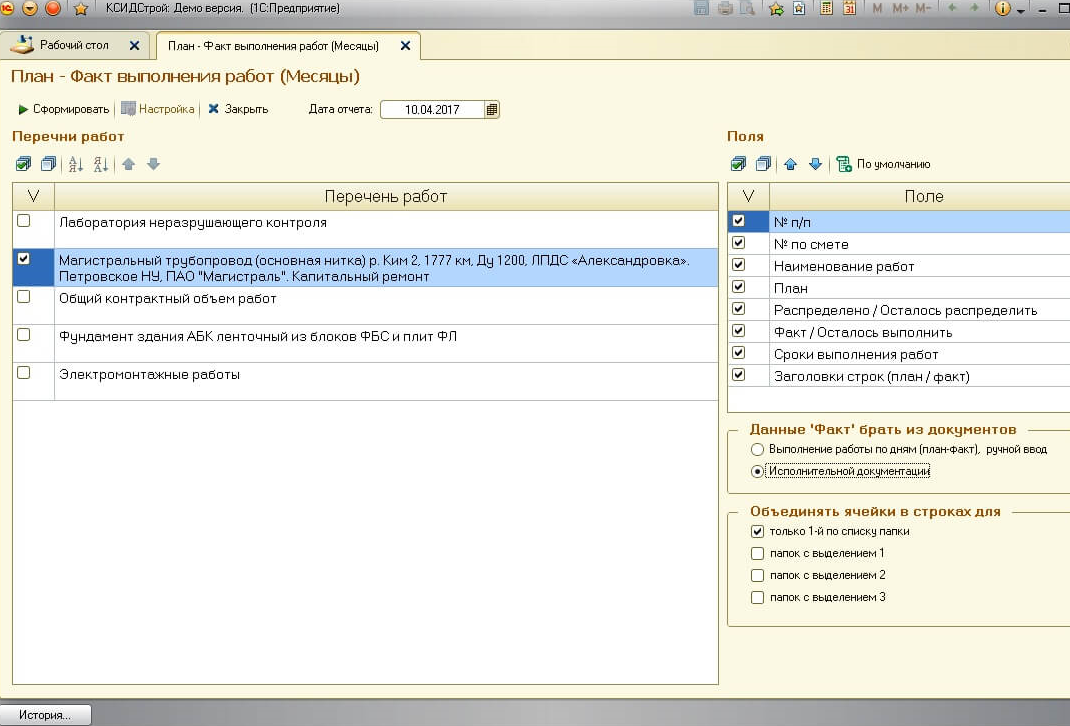Viewport: 1070px width, 726px height.
Task: Uncheck the Сроки выполнения работ field
Action: pyautogui.click(x=739, y=353)
